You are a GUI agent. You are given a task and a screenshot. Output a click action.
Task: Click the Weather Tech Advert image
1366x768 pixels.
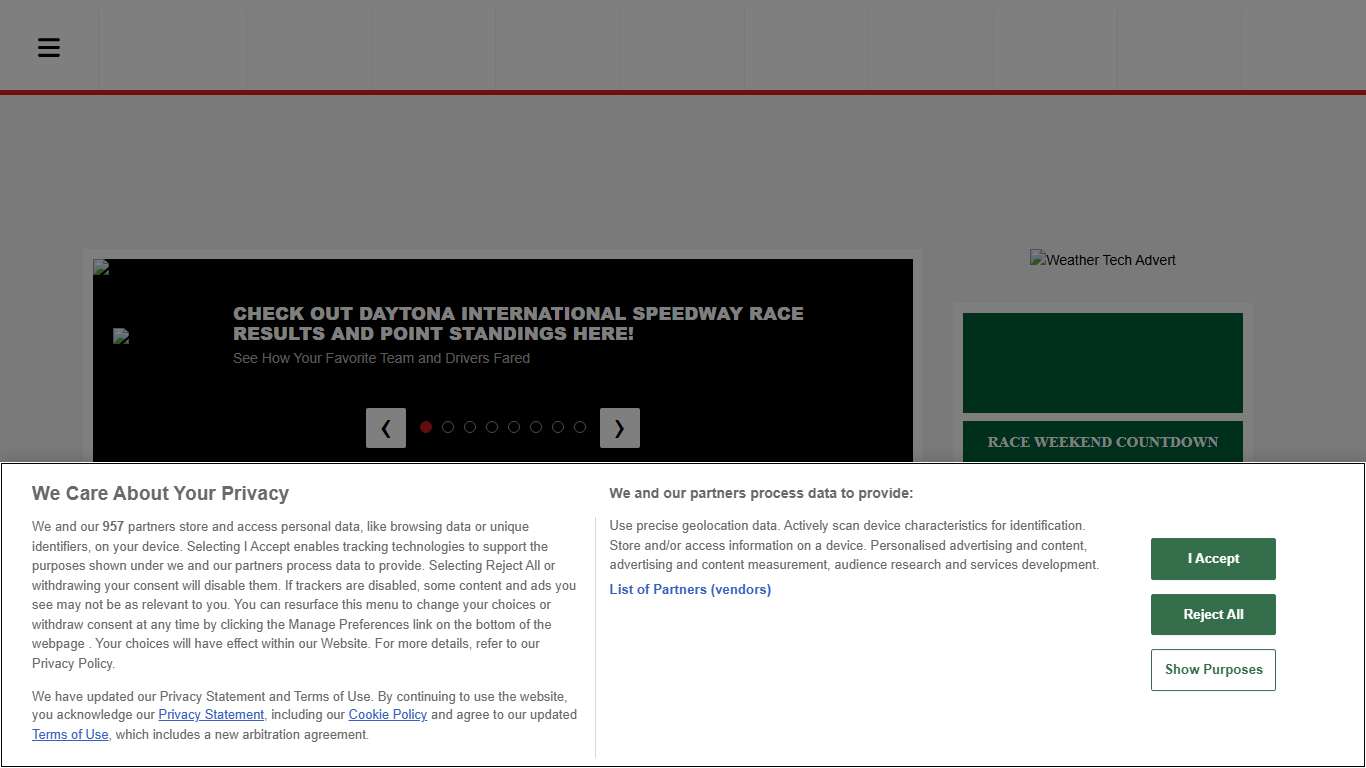[1102, 260]
